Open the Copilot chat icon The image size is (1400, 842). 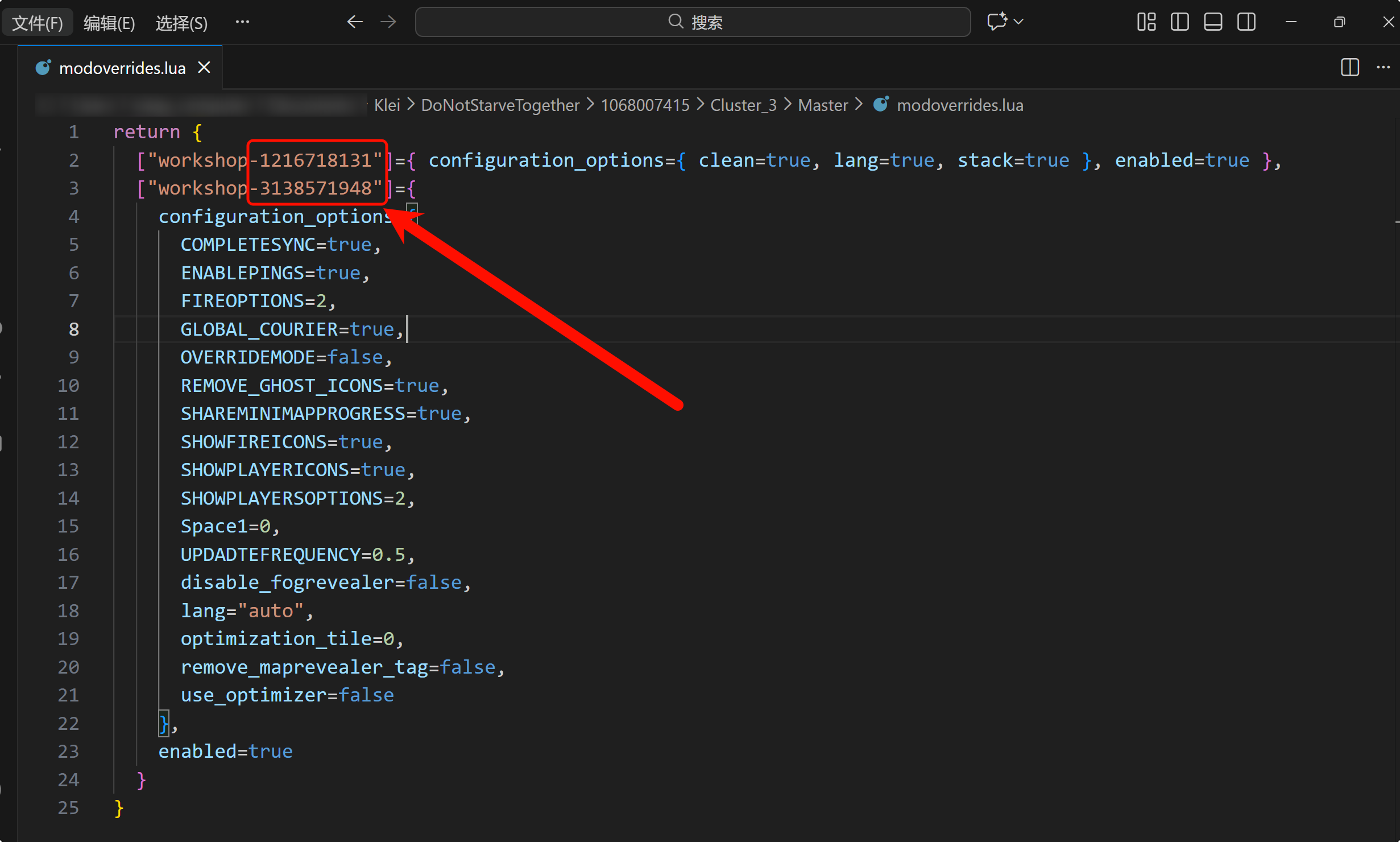point(996,22)
